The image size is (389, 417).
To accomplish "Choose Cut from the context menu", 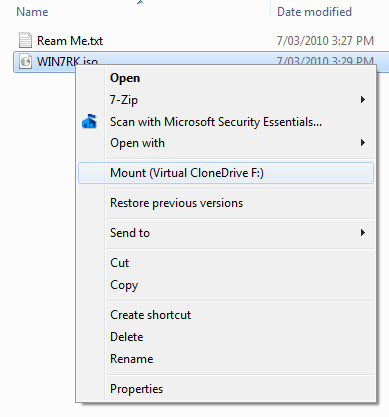I will coord(226,263).
